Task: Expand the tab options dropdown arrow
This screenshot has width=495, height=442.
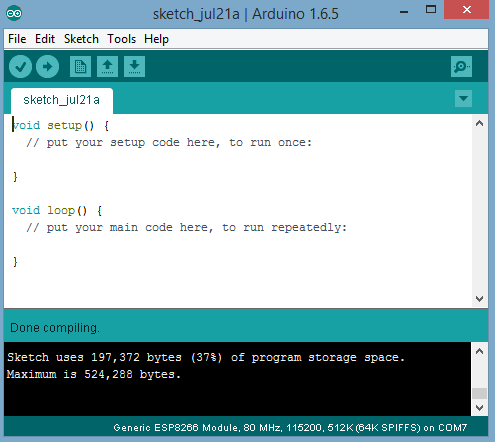Action: tap(463, 98)
